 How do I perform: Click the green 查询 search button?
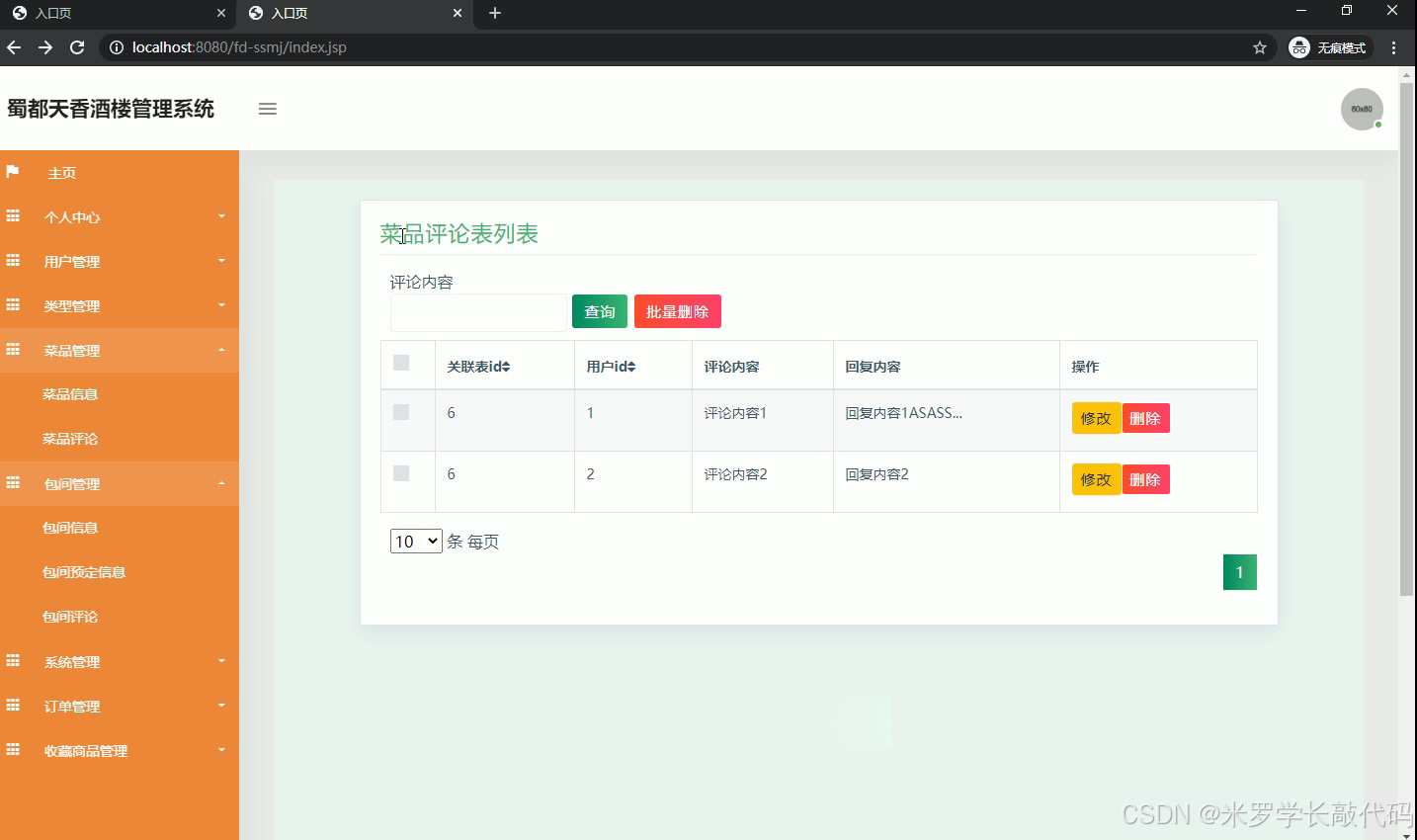[599, 310]
